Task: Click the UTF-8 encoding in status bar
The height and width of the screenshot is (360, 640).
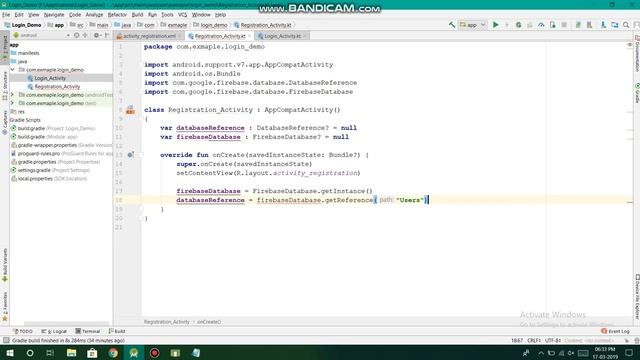Action: point(553,340)
